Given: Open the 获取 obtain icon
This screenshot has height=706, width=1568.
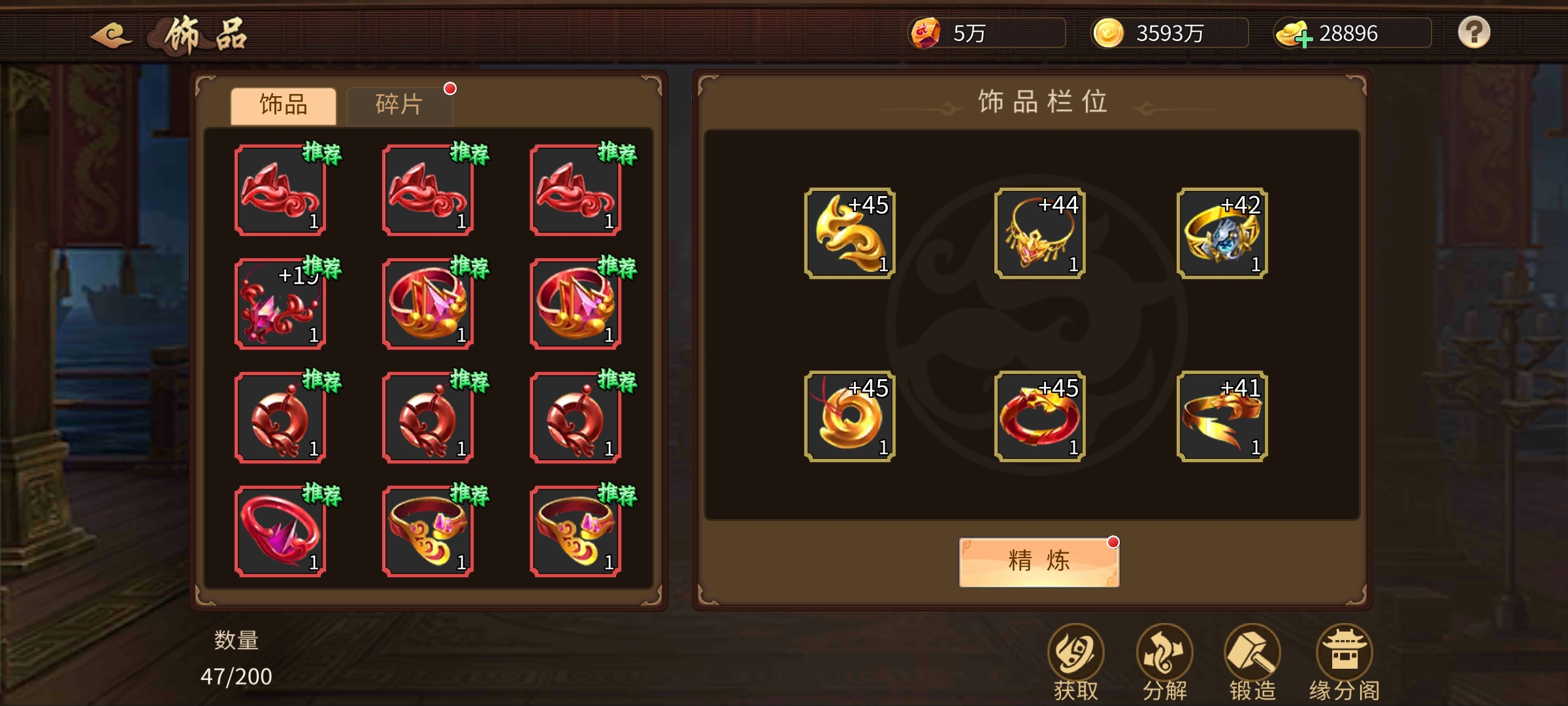Looking at the screenshot, I should (1075, 662).
